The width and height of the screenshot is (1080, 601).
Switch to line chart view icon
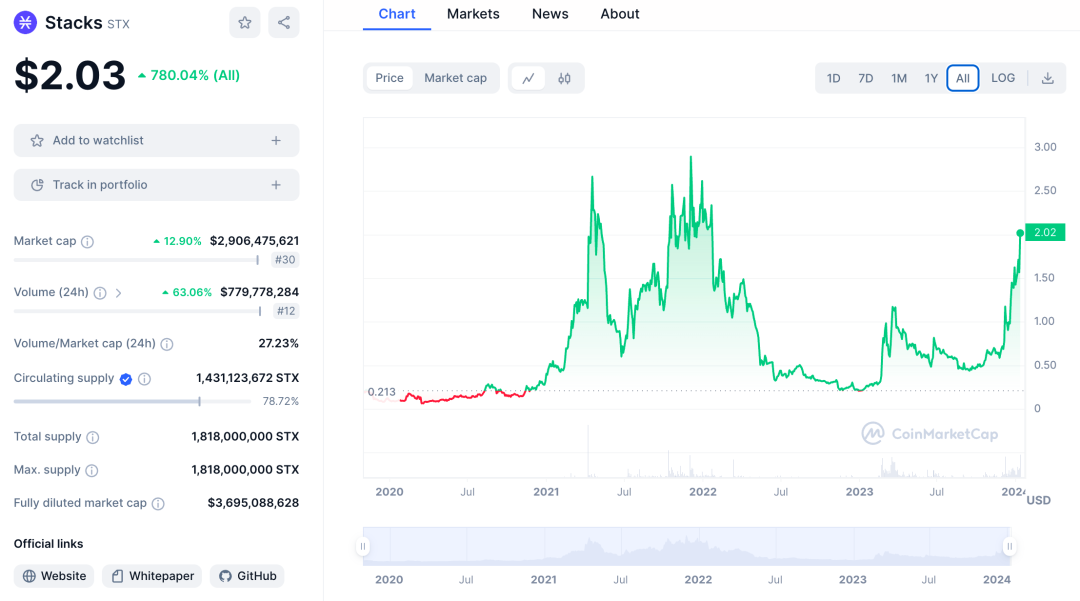point(528,78)
